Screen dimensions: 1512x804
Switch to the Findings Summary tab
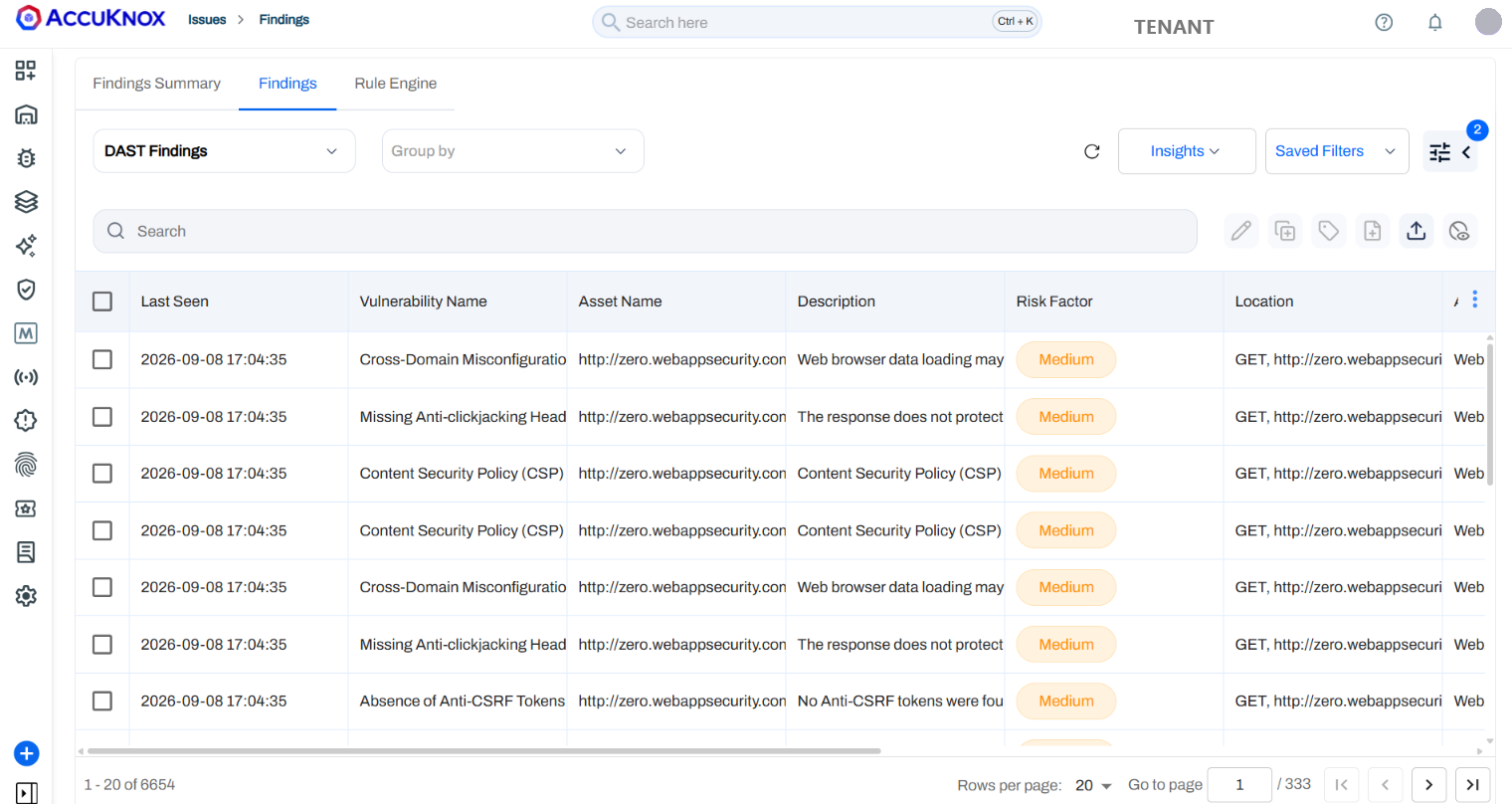[x=157, y=84]
